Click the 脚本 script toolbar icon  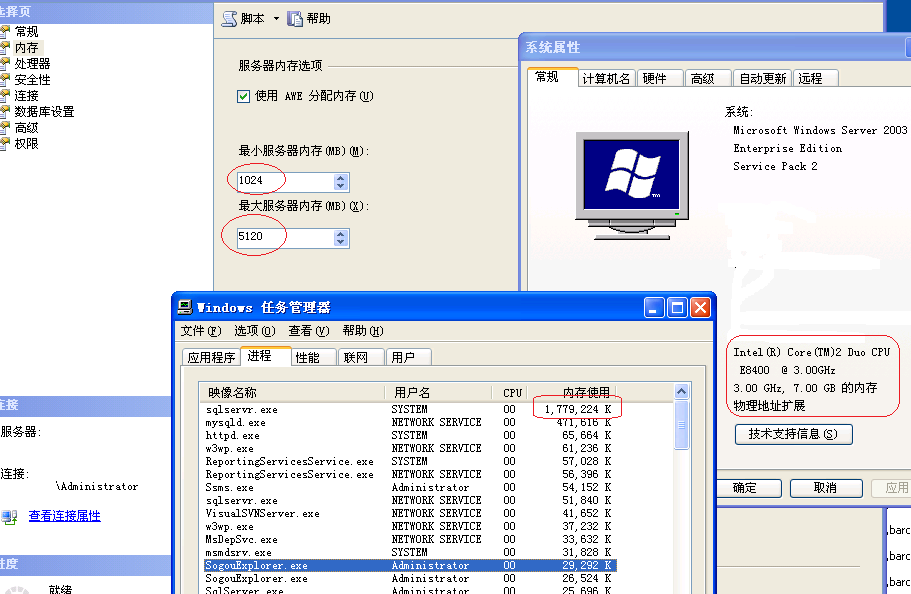click(x=229, y=19)
